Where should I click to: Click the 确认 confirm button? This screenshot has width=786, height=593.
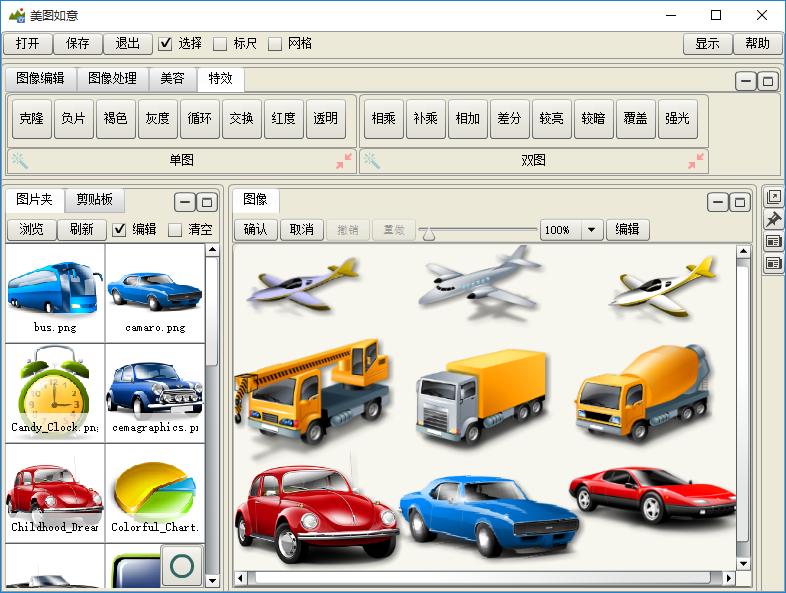256,230
